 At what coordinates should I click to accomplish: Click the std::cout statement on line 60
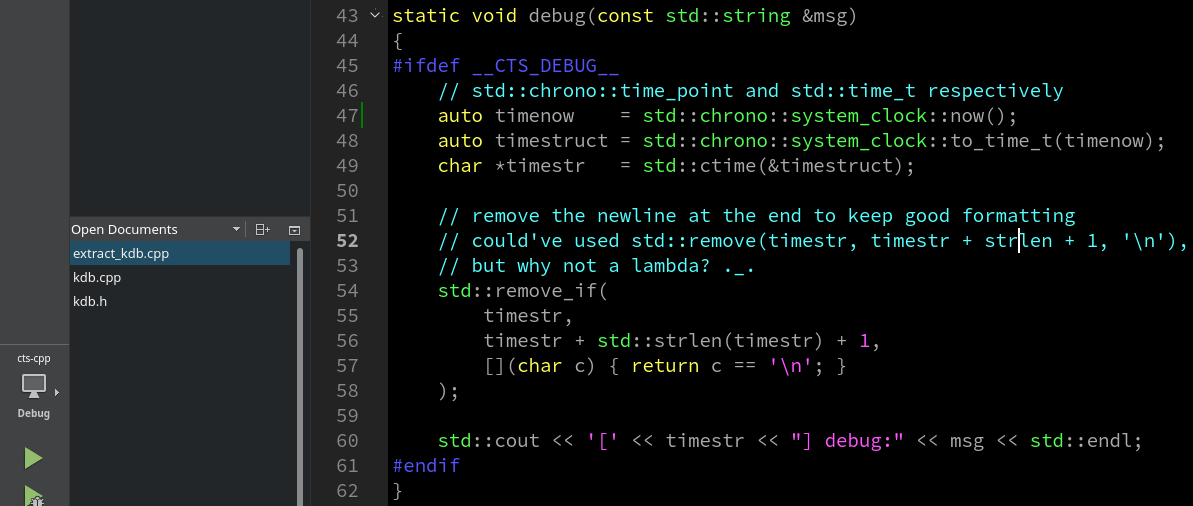tap(488, 441)
